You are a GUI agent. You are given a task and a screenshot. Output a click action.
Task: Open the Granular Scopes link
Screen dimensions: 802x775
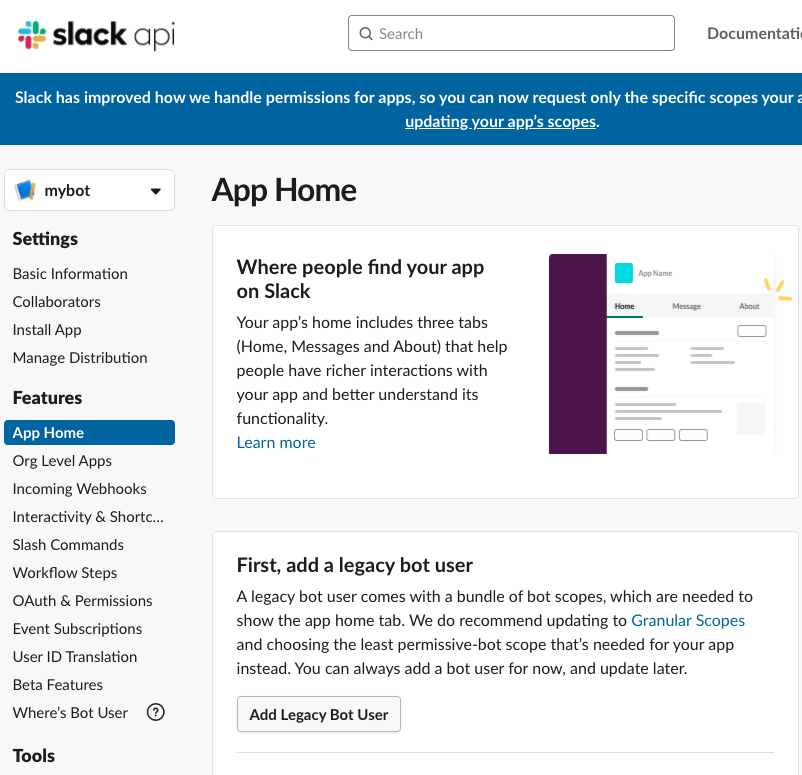(x=688, y=620)
